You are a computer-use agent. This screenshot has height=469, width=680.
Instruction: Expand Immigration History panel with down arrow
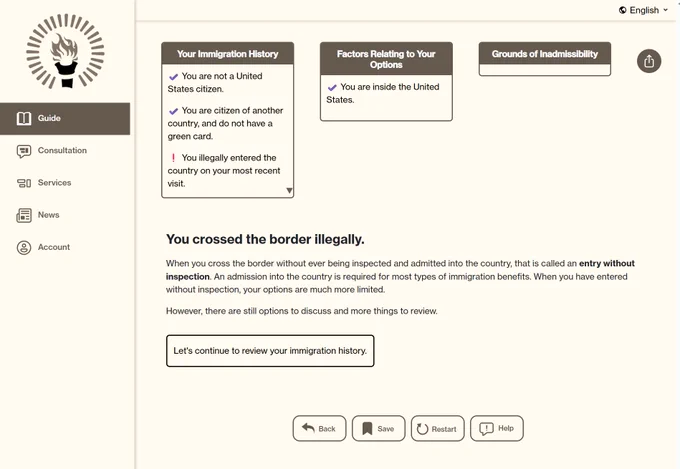coord(289,190)
